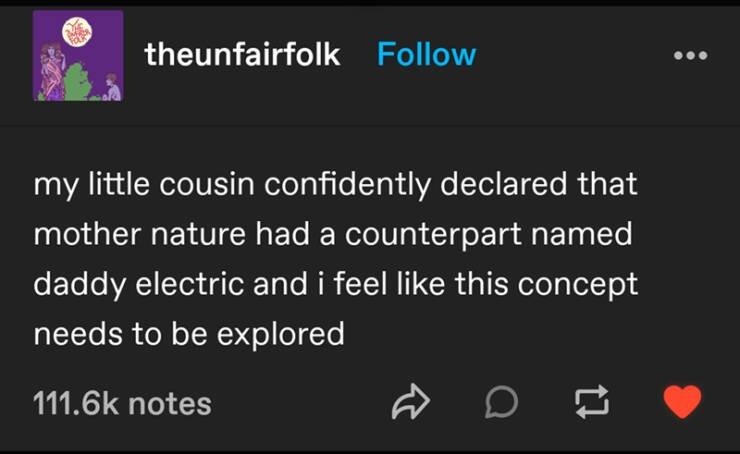Open the theunfairfolk blog name link
Screen dimensions: 740x454
click(x=242, y=54)
